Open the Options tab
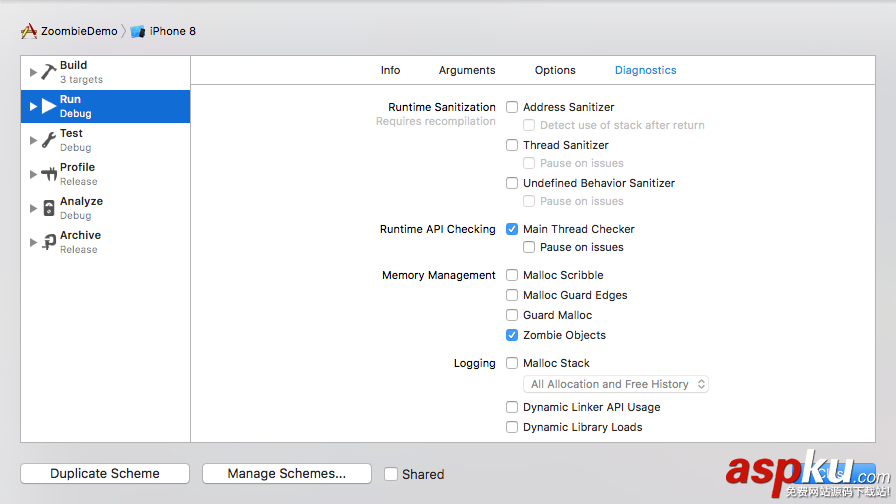896x504 pixels. (555, 70)
